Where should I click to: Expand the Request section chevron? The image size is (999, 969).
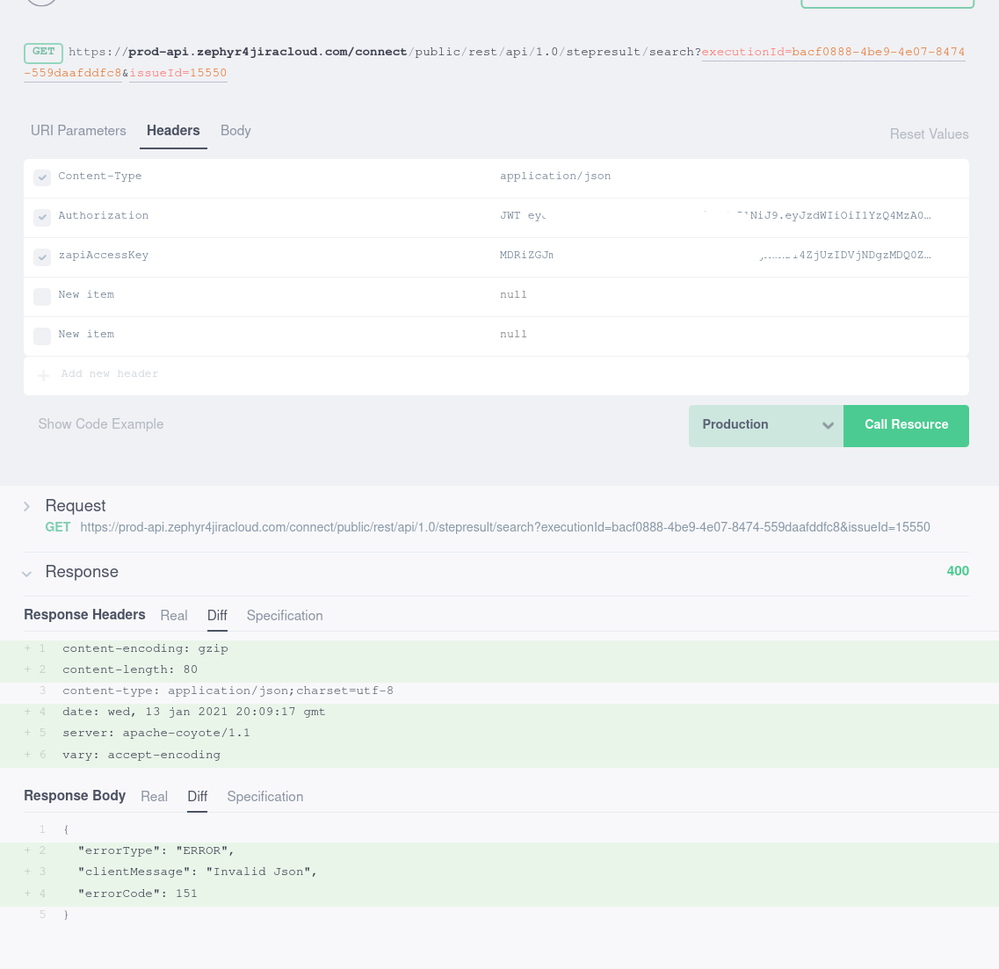(27, 507)
